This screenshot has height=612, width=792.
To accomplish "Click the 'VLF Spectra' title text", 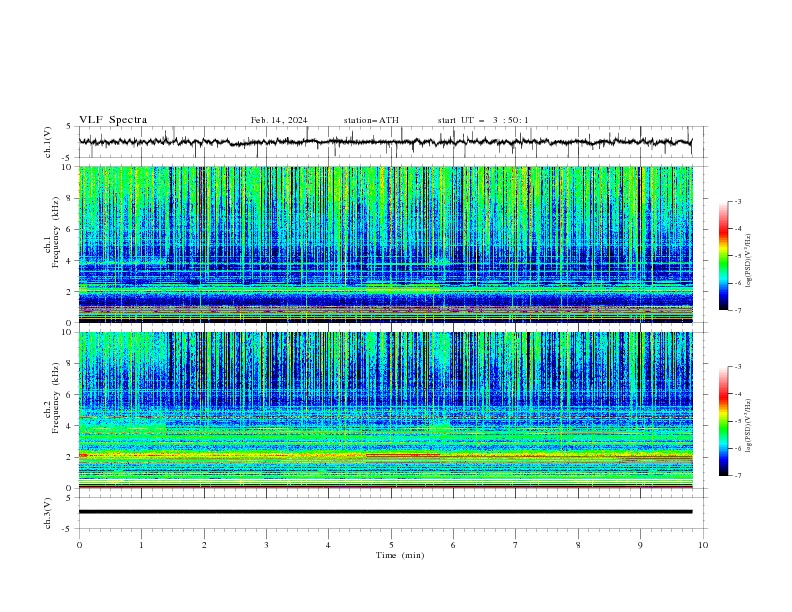I will [x=113, y=120].
